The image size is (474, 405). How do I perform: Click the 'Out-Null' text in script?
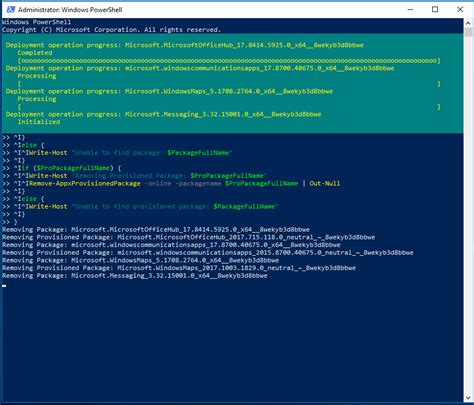point(325,183)
